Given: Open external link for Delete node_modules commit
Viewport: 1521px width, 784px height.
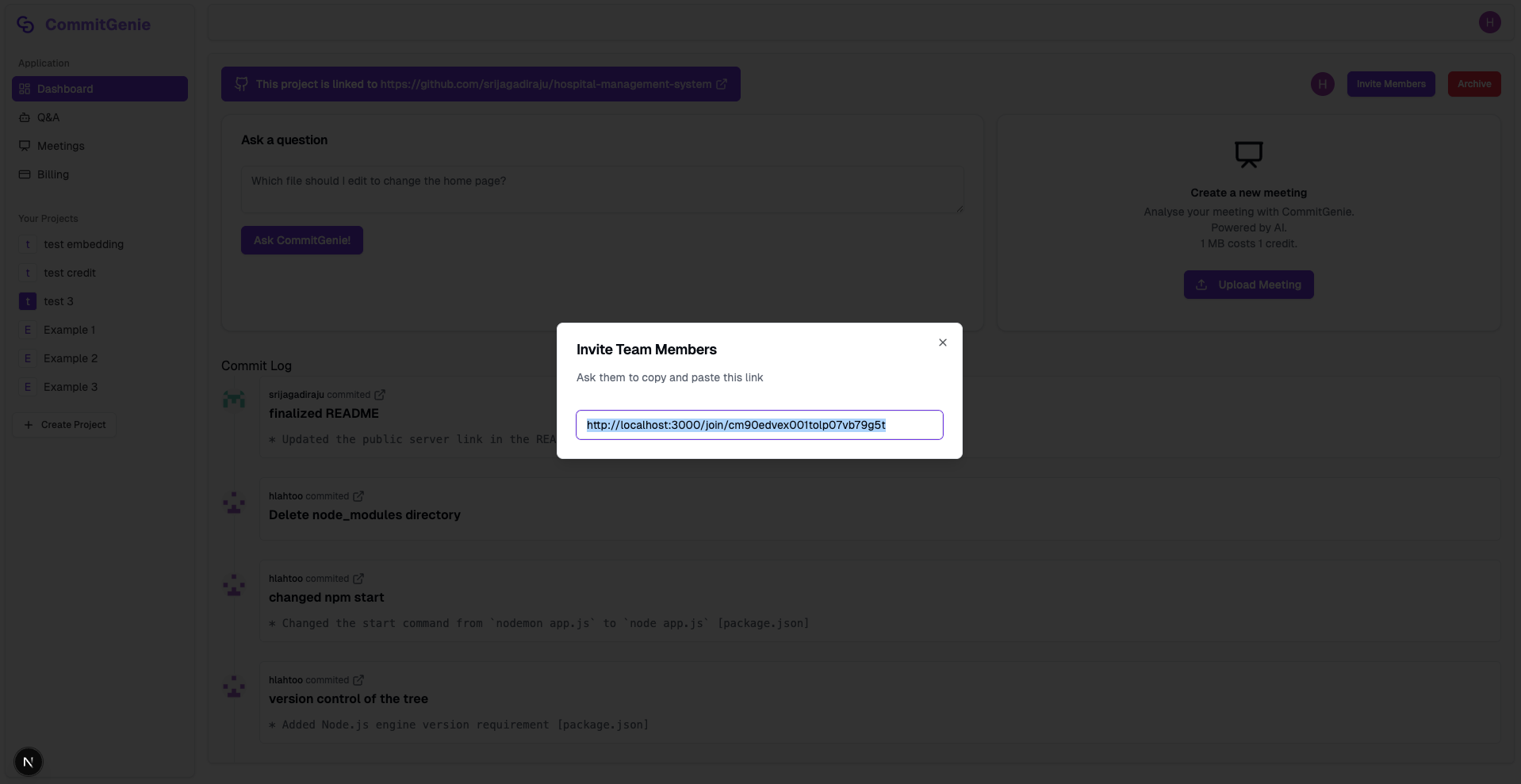Looking at the screenshot, I should (x=358, y=496).
